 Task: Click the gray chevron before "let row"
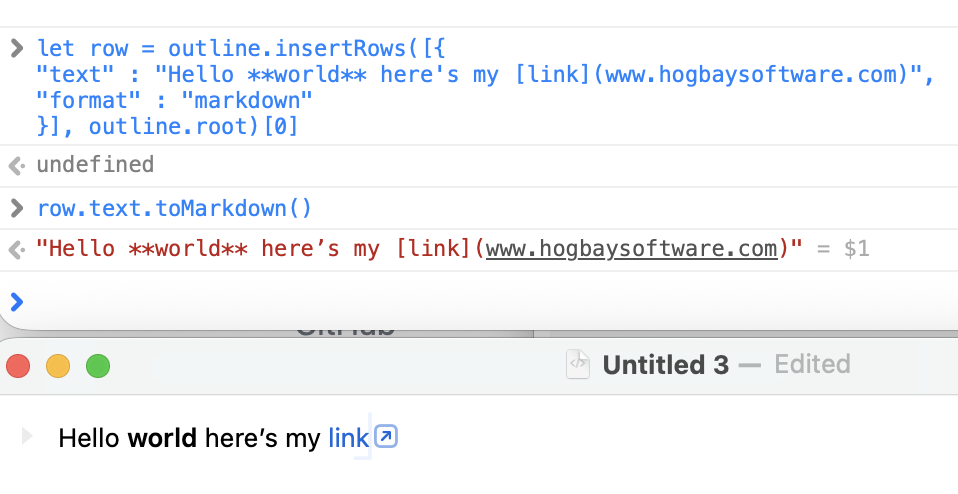tap(16, 48)
